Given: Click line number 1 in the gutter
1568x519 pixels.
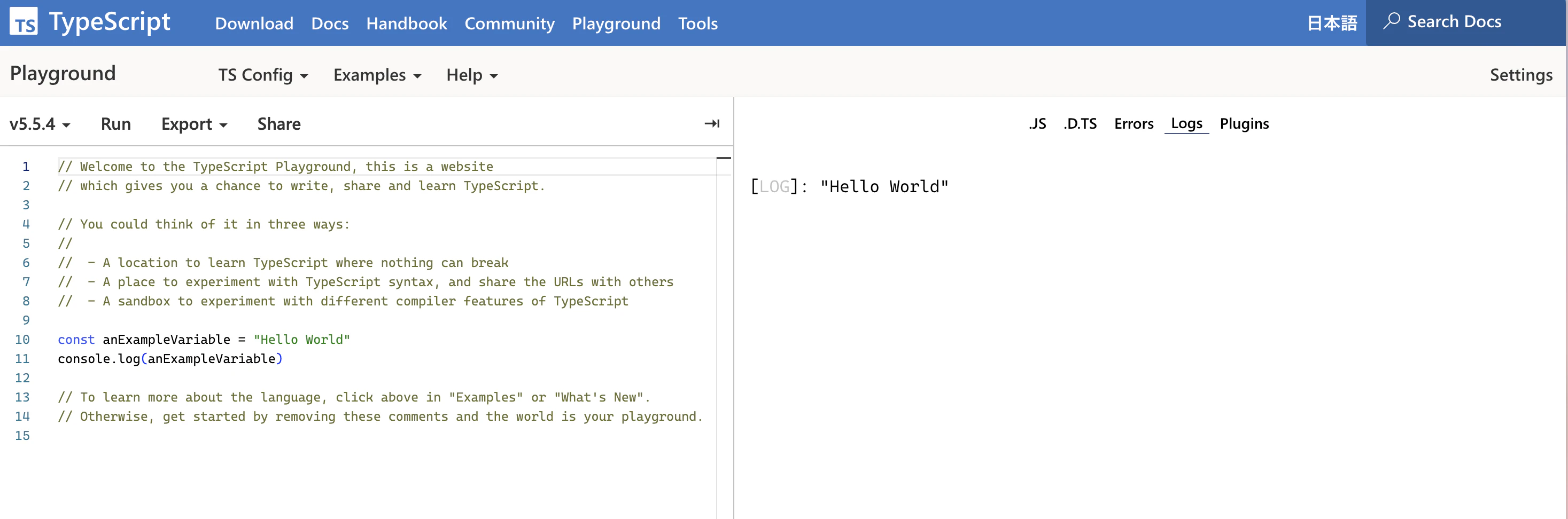Looking at the screenshot, I should pyautogui.click(x=26, y=167).
